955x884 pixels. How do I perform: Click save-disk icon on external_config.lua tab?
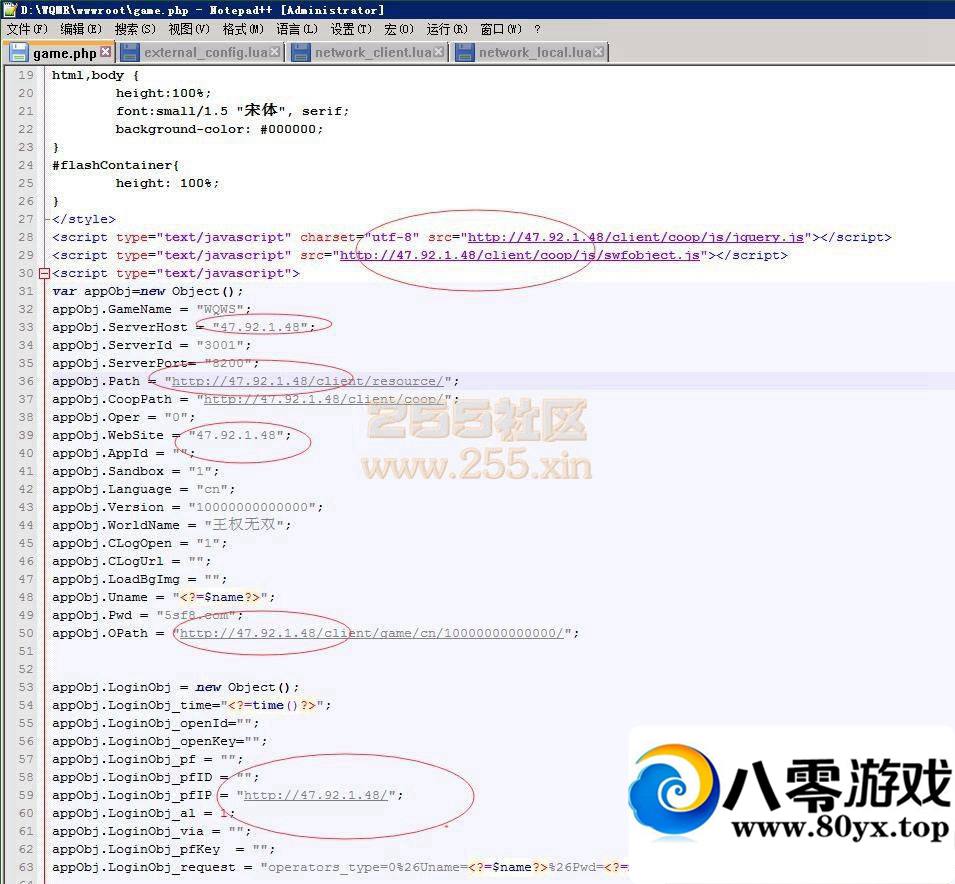(129, 52)
